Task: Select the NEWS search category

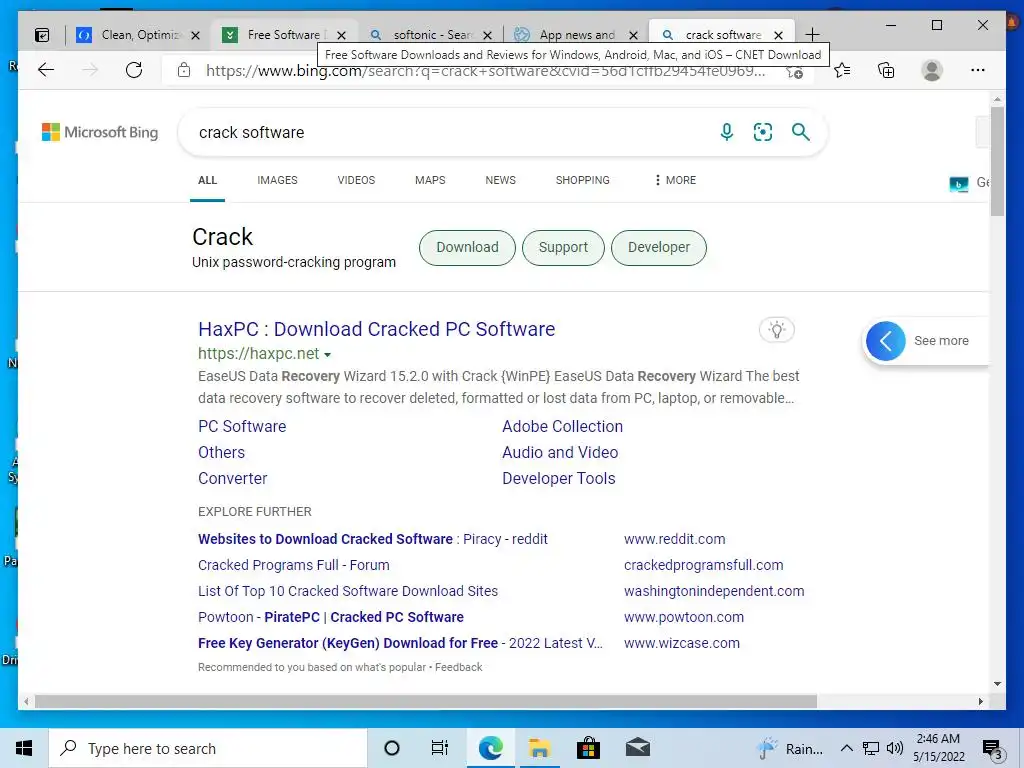Action: [x=500, y=180]
